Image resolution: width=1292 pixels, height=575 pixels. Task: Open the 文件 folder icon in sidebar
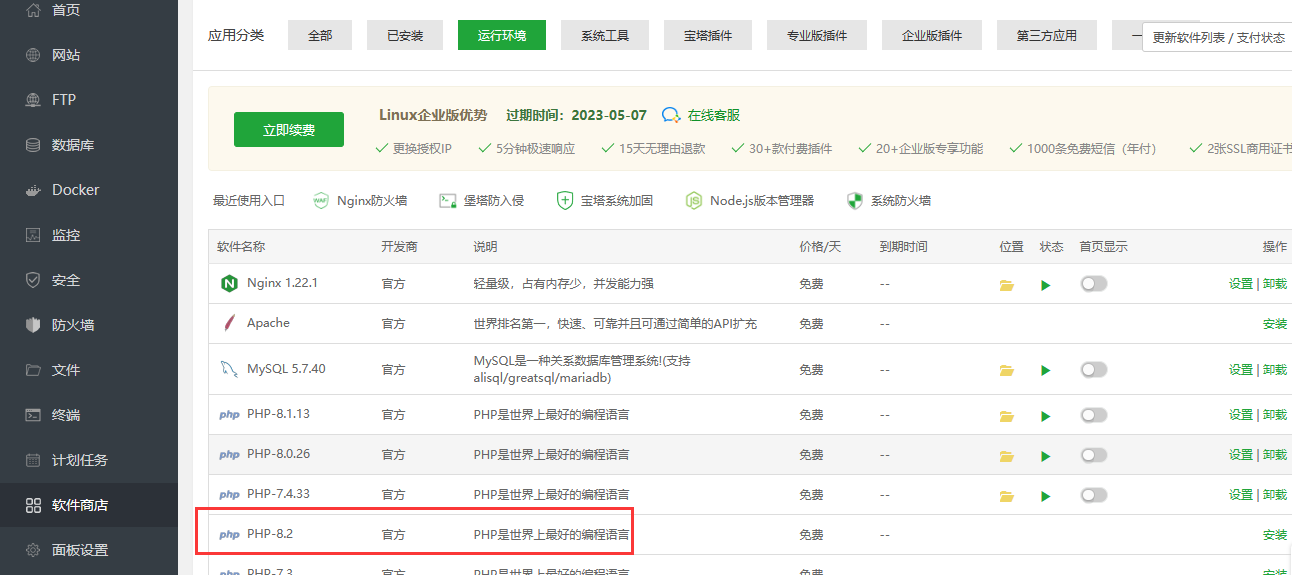pyautogui.click(x=33, y=370)
